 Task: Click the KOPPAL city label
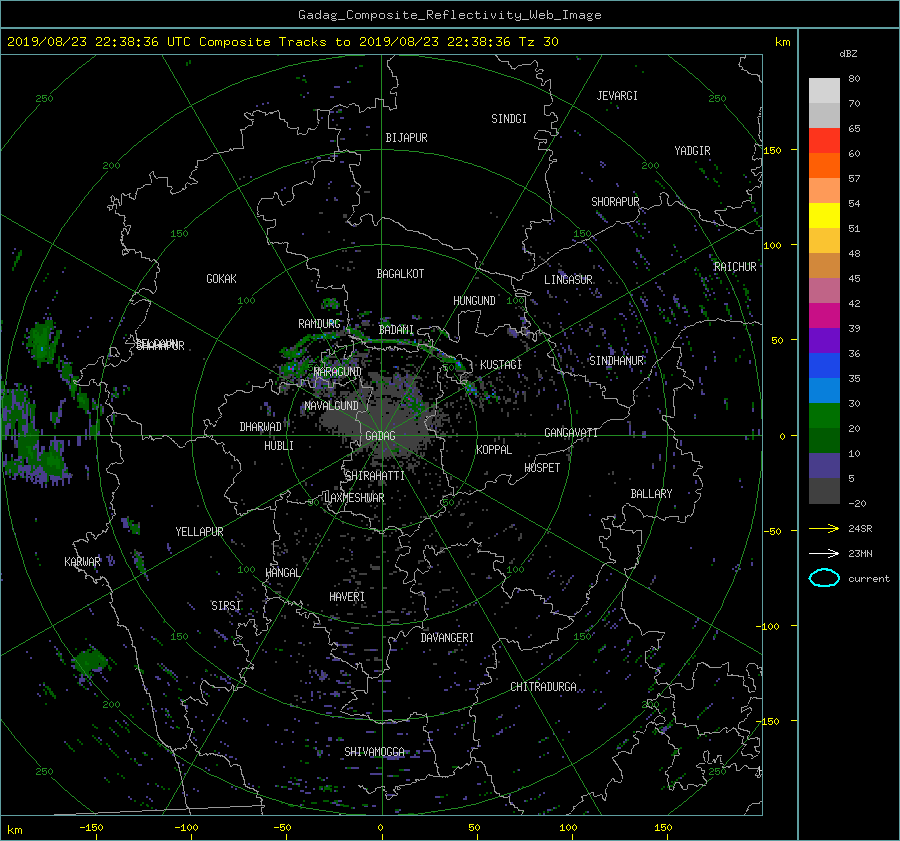(494, 450)
